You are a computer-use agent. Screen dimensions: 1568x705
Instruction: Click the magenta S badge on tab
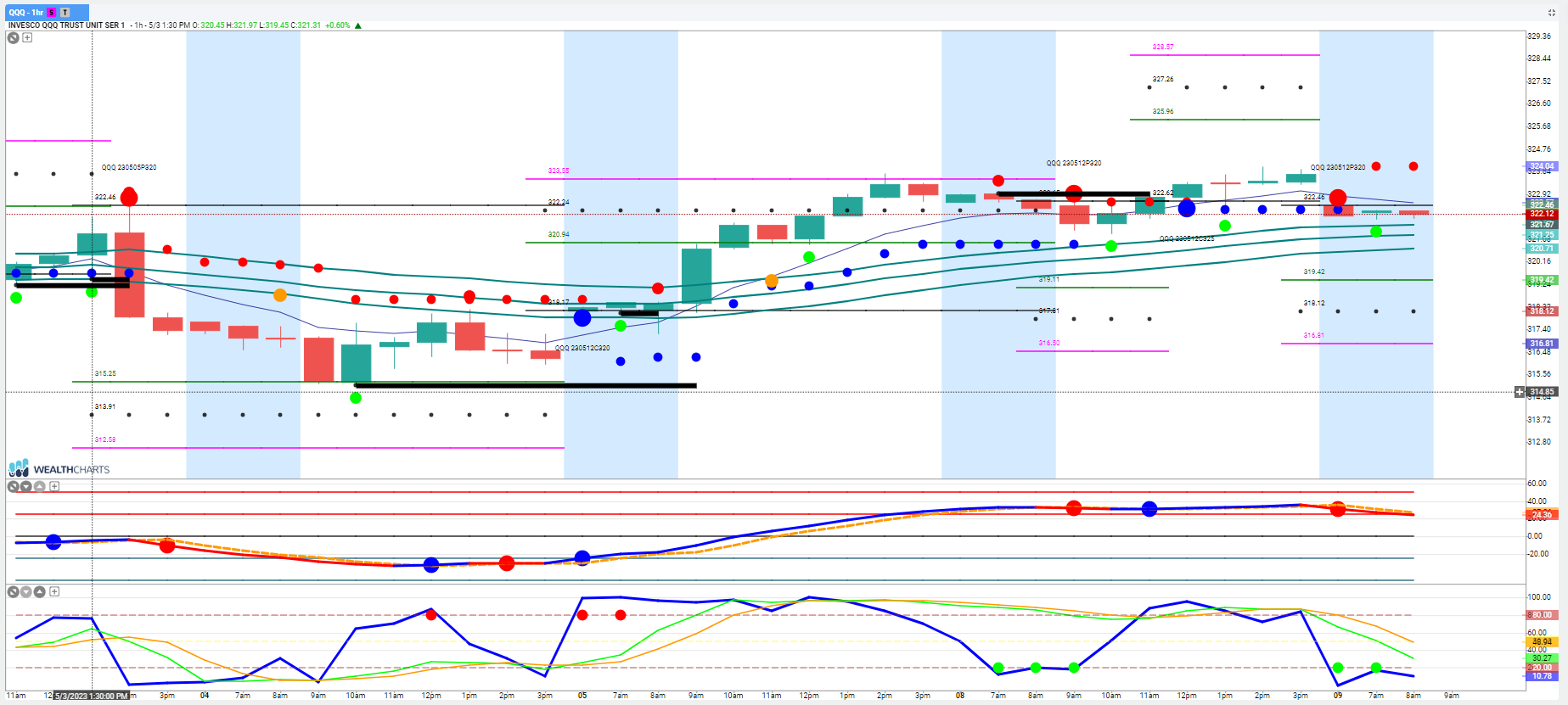click(x=52, y=13)
